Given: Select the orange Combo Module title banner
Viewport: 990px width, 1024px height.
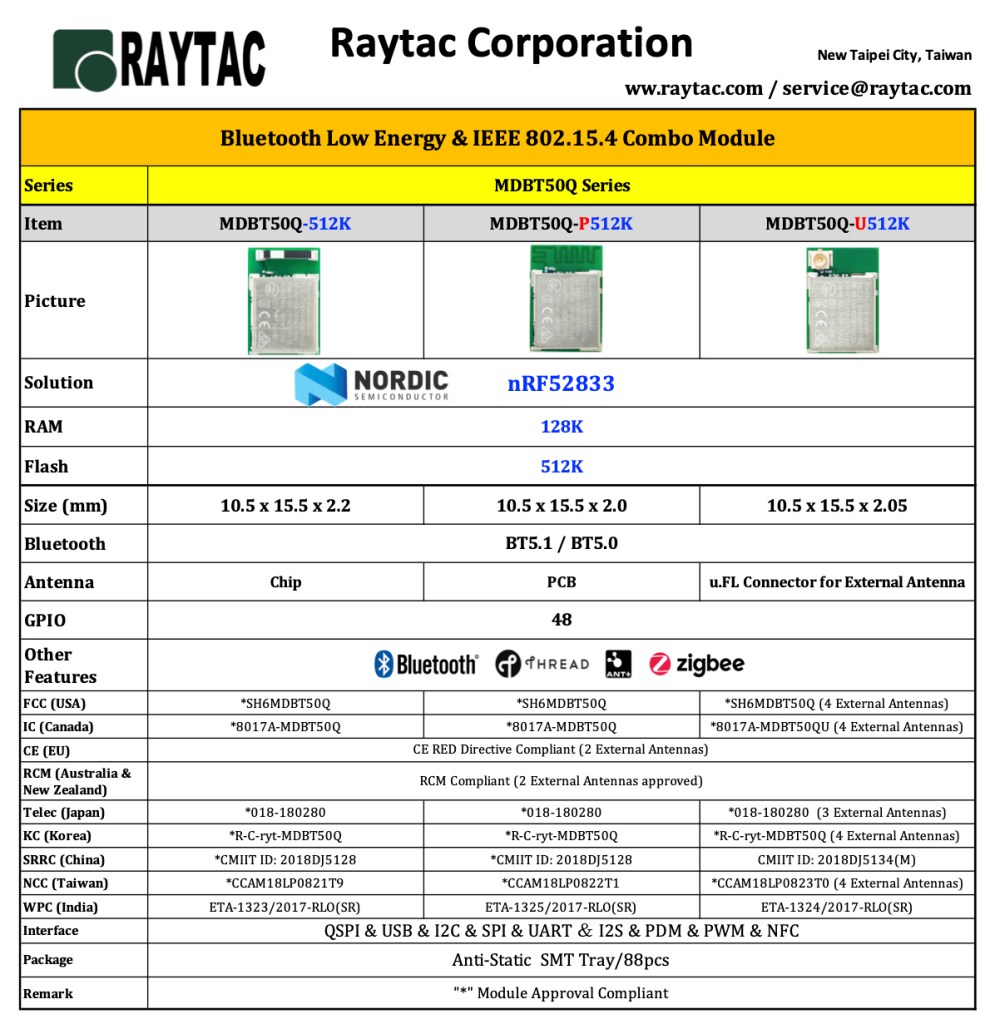Looking at the screenshot, I should [x=497, y=138].
